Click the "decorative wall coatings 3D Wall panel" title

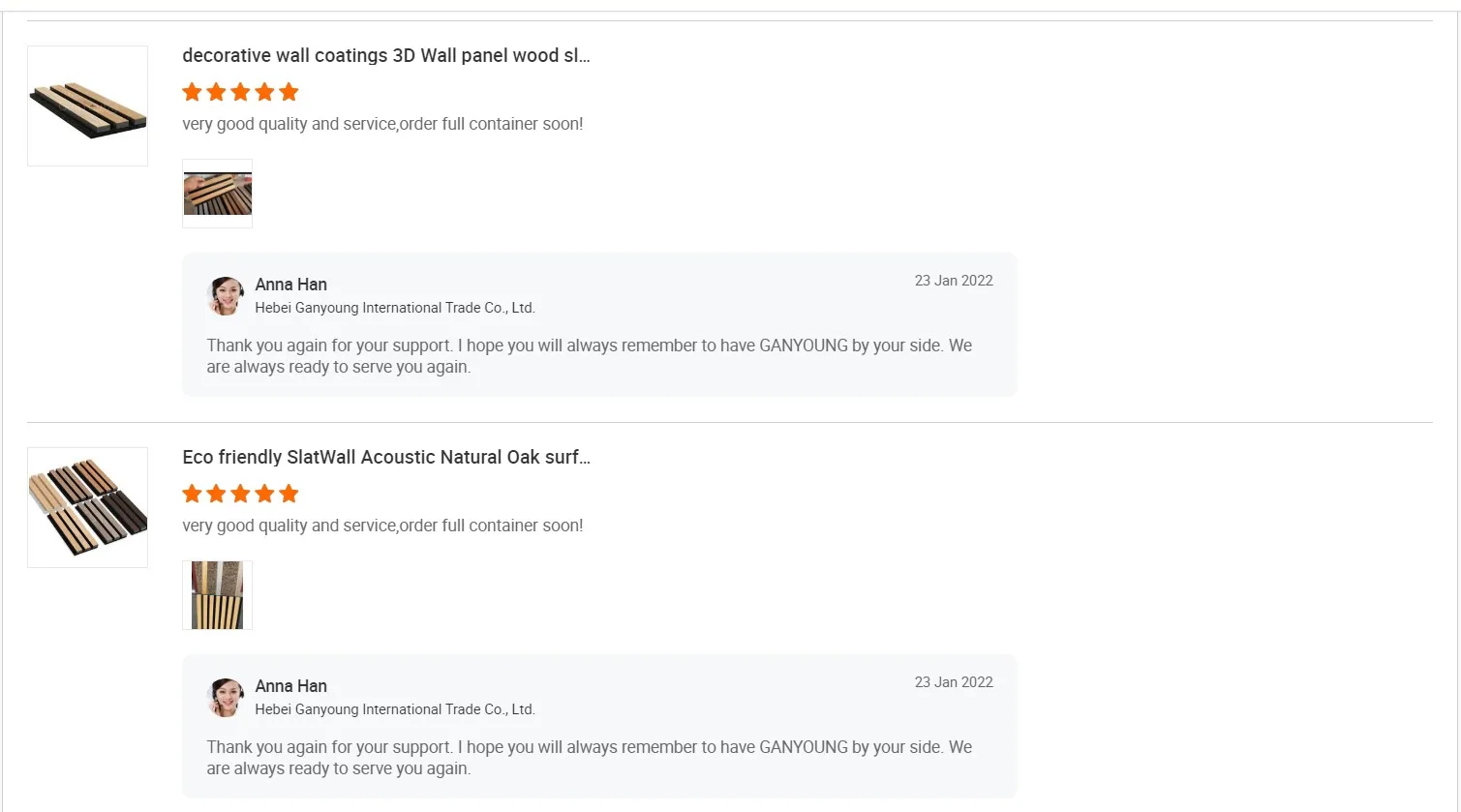385,55
